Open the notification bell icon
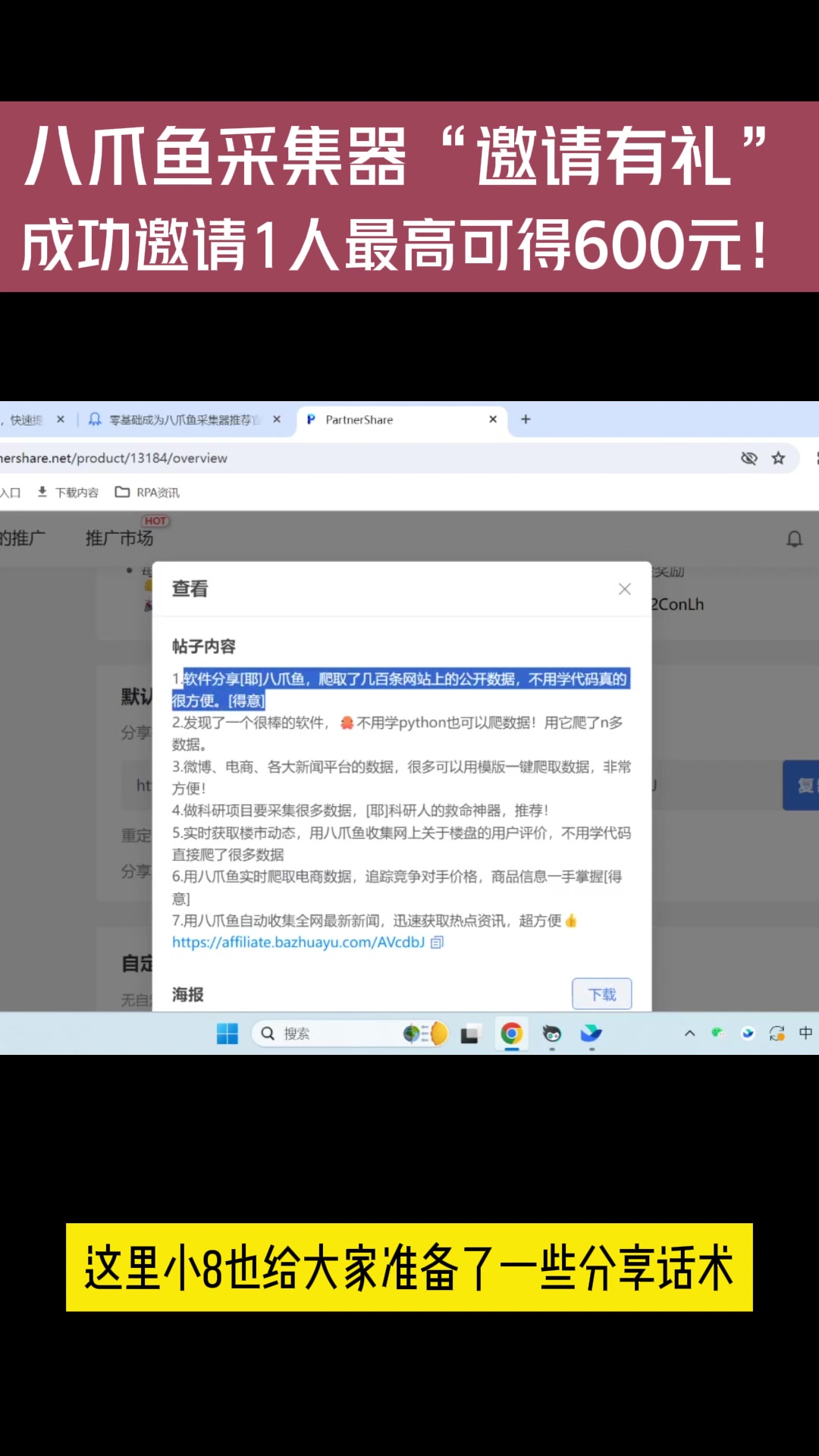819x1456 pixels. (794, 539)
